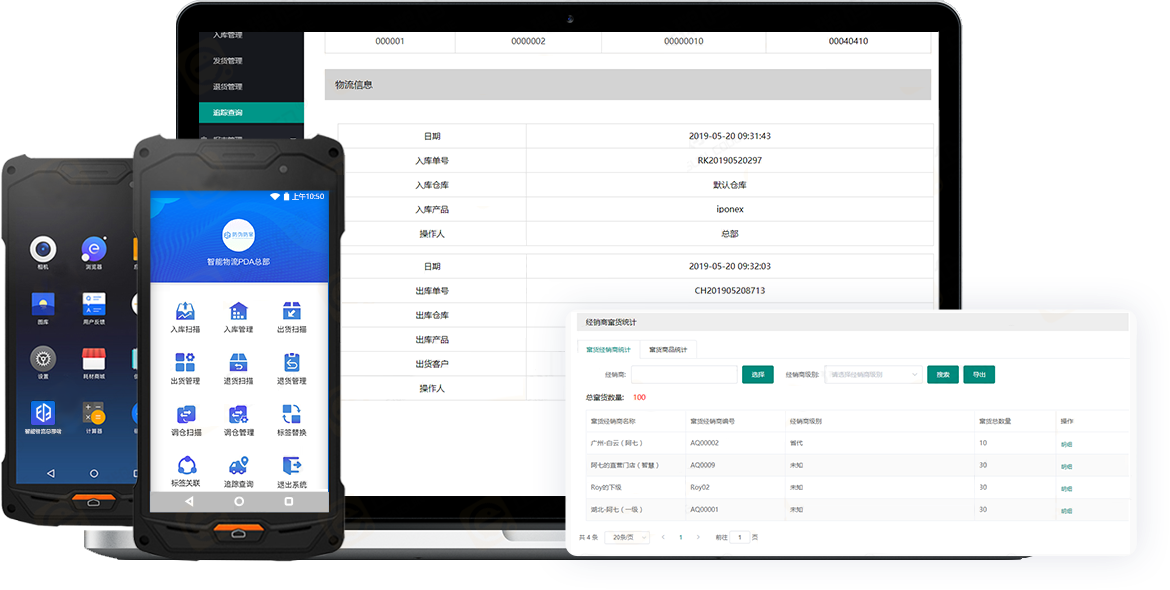Image resolution: width=1170 pixels, height=590 pixels.
Task: Tap the 入库扫描 icon on the PDA
Action: tap(186, 311)
